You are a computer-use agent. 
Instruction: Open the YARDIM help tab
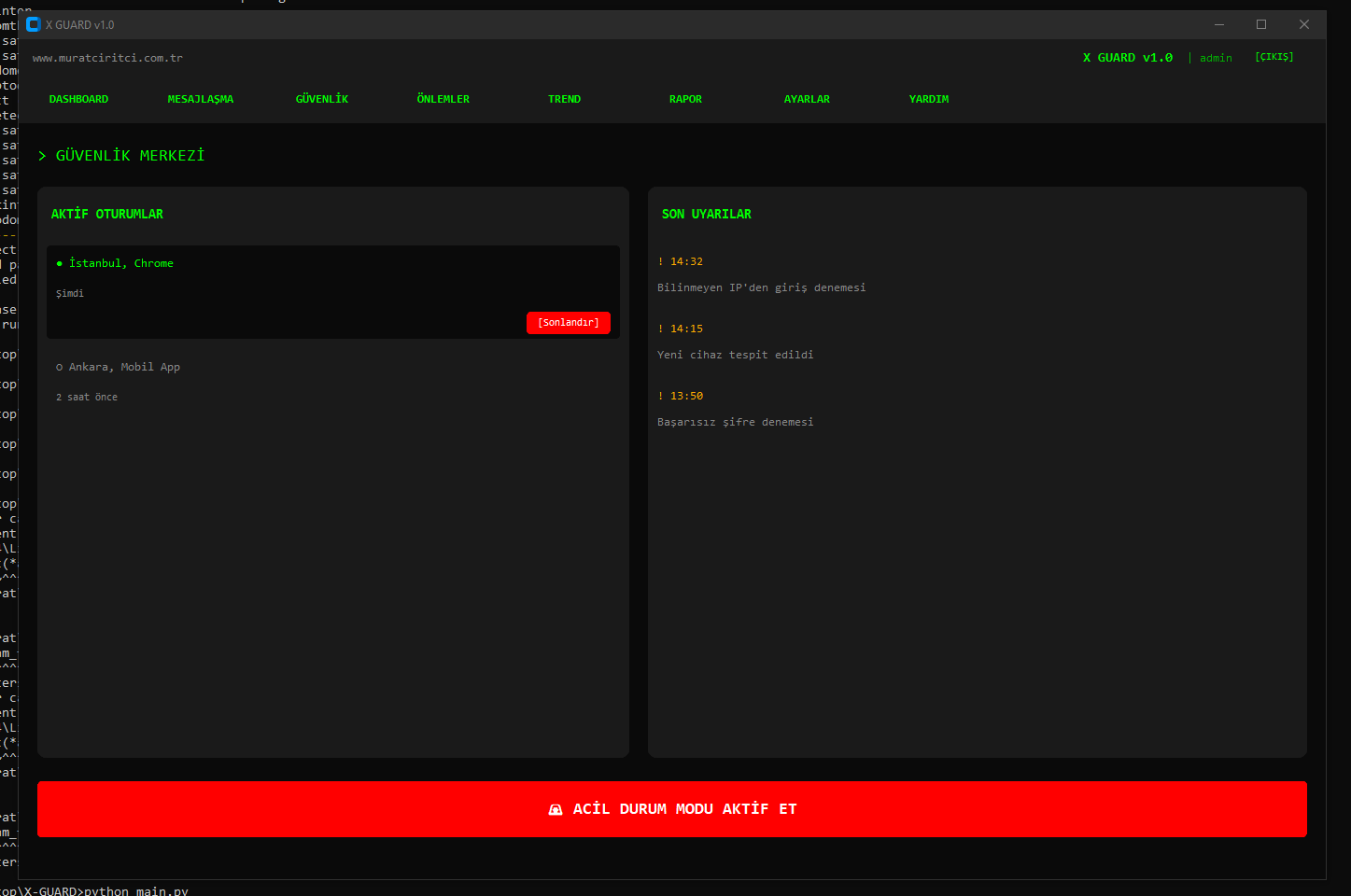pyautogui.click(x=929, y=99)
